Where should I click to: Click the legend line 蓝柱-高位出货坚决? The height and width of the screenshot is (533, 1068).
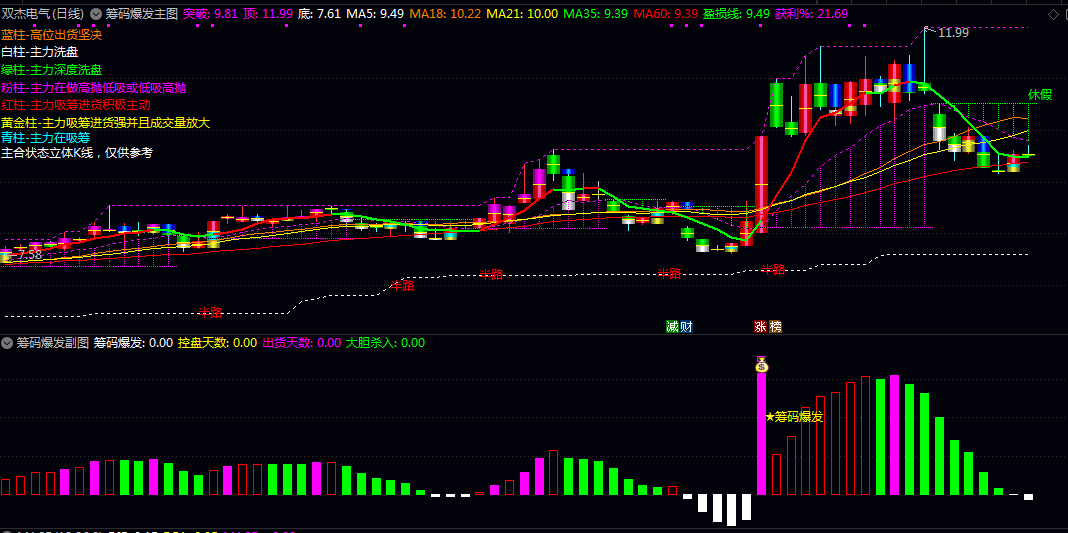click(52, 34)
